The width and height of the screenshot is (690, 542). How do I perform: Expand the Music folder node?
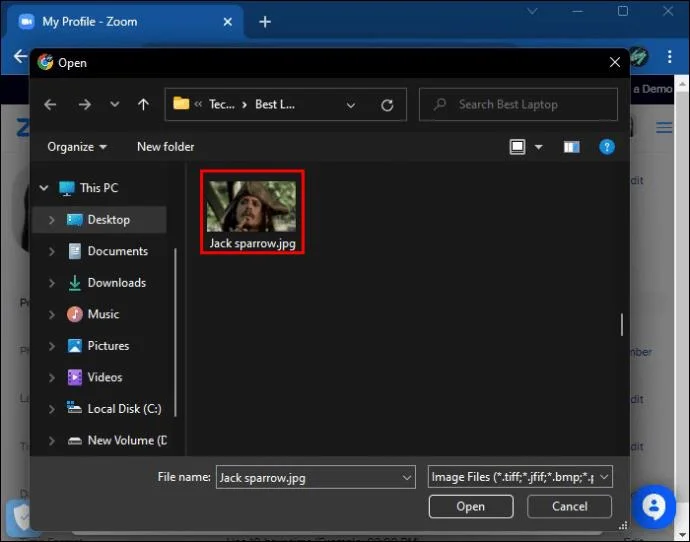click(51, 314)
